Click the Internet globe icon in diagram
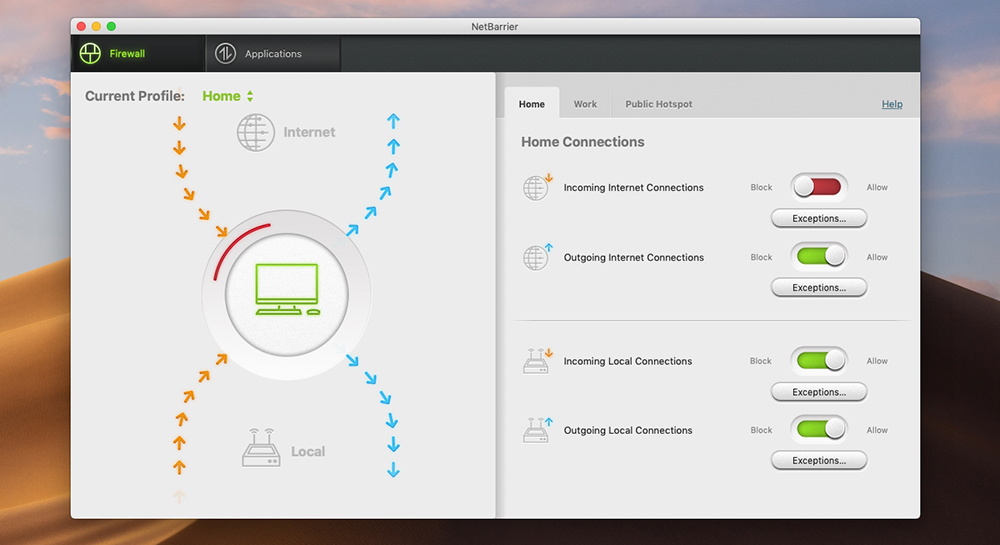The height and width of the screenshot is (545, 1000). point(256,132)
